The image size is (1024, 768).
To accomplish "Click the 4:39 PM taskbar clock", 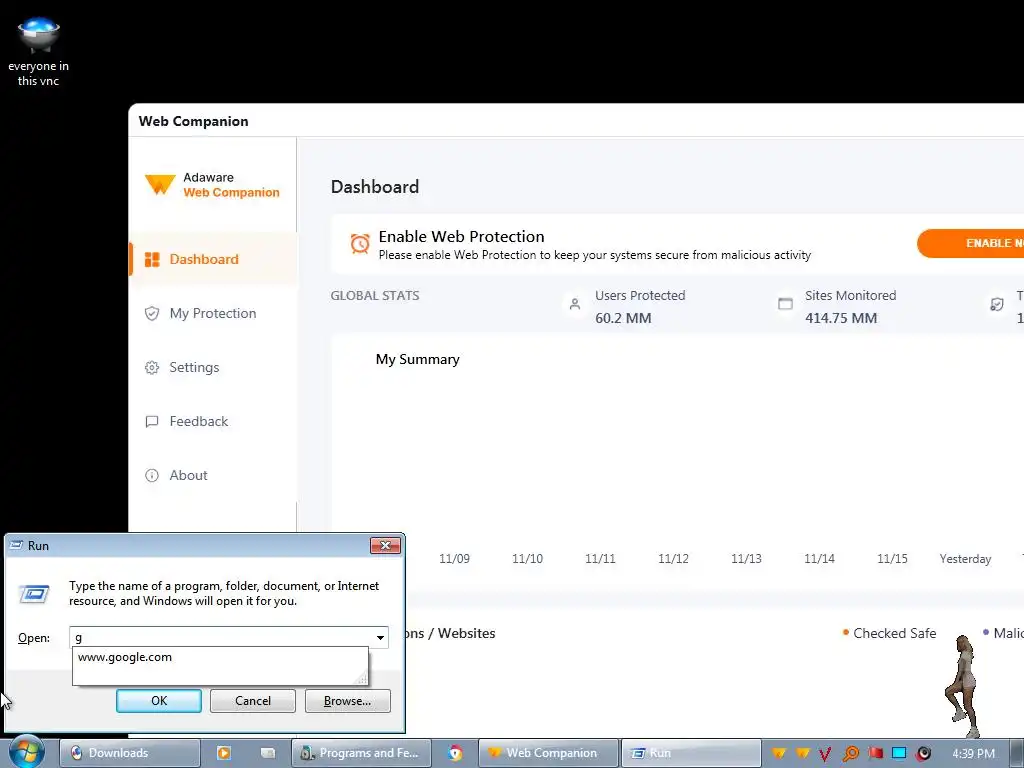I will pyautogui.click(x=973, y=754).
